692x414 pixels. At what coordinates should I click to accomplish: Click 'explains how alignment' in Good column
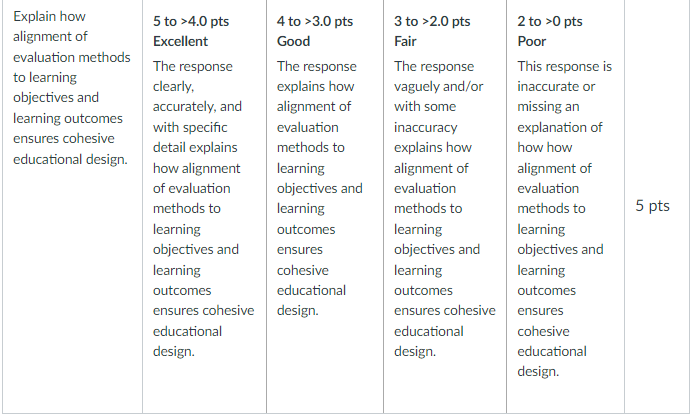coord(315,97)
